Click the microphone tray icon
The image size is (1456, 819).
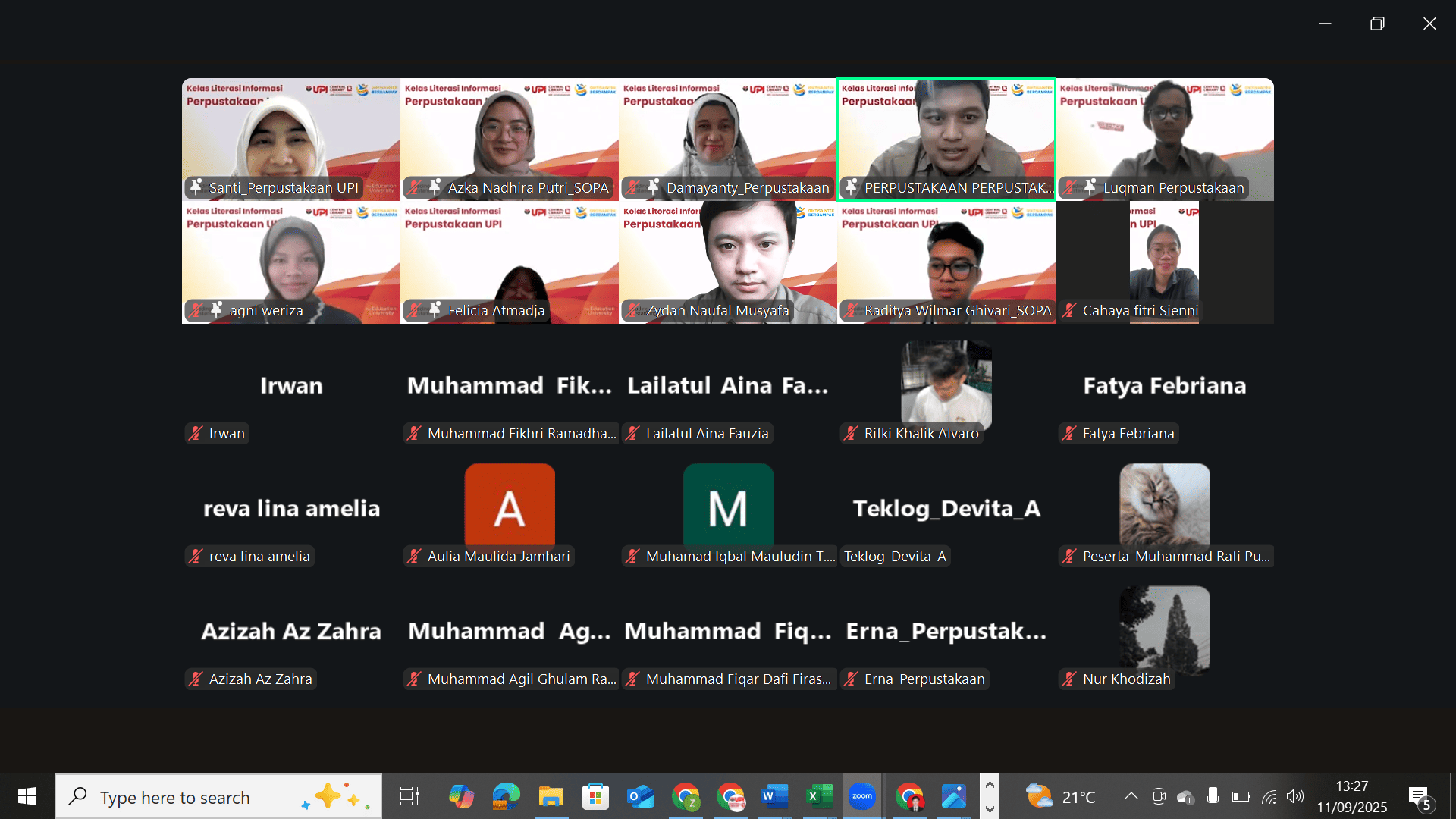[x=1213, y=796]
